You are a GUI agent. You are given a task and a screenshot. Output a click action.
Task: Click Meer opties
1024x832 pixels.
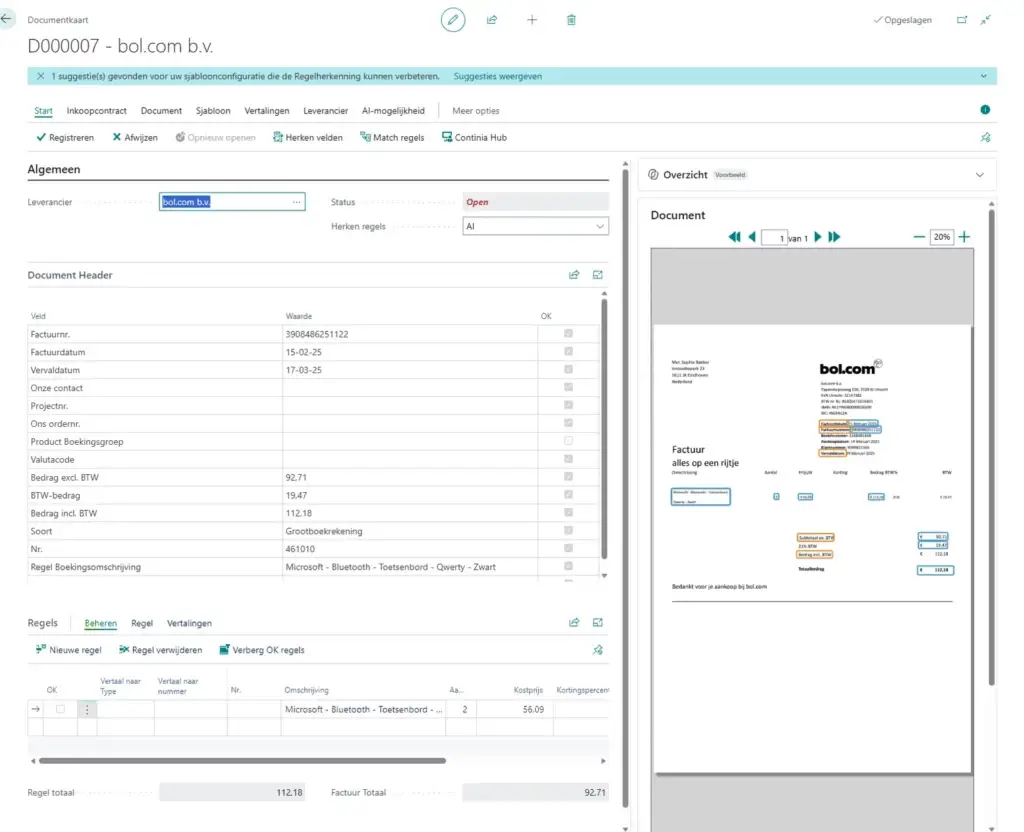[x=475, y=110]
